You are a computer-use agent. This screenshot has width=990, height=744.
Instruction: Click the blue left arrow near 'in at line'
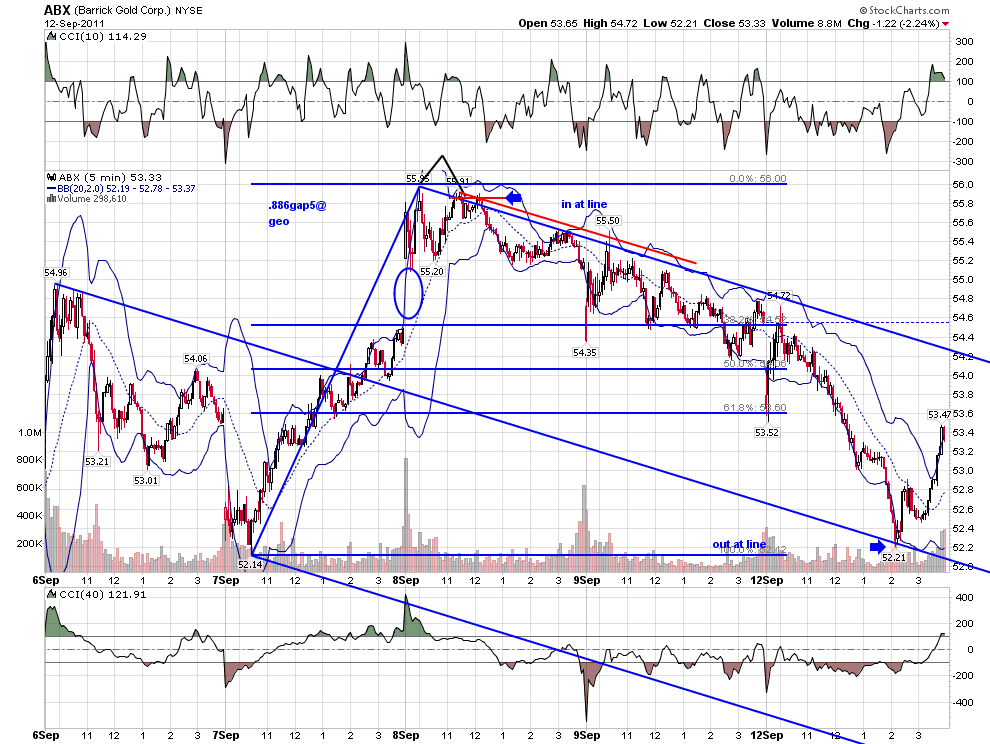click(513, 198)
